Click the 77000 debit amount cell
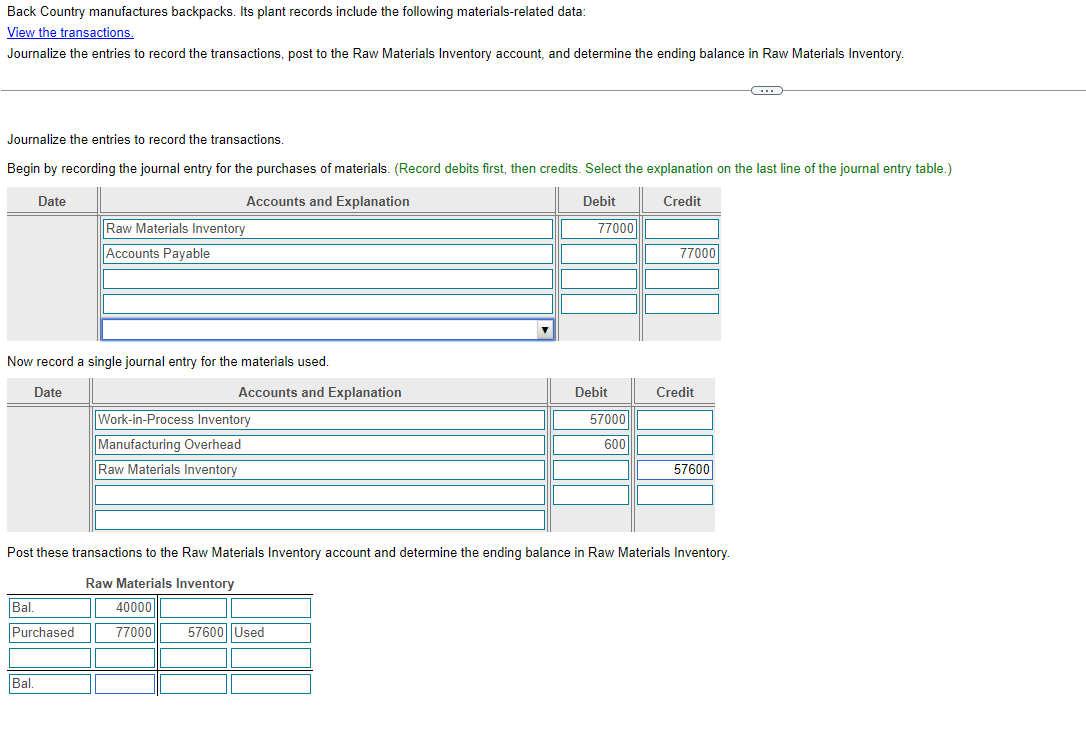The height and width of the screenshot is (734, 1086). [x=598, y=228]
